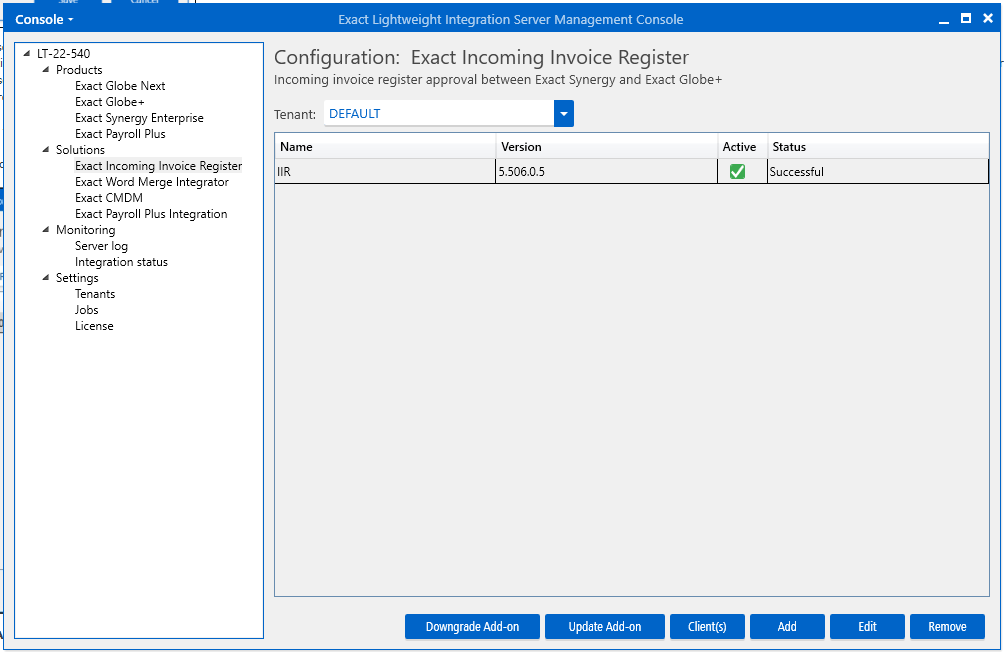Collapse the LT-22-540 root node
This screenshot has height=652, width=1004.
[x=27, y=54]
